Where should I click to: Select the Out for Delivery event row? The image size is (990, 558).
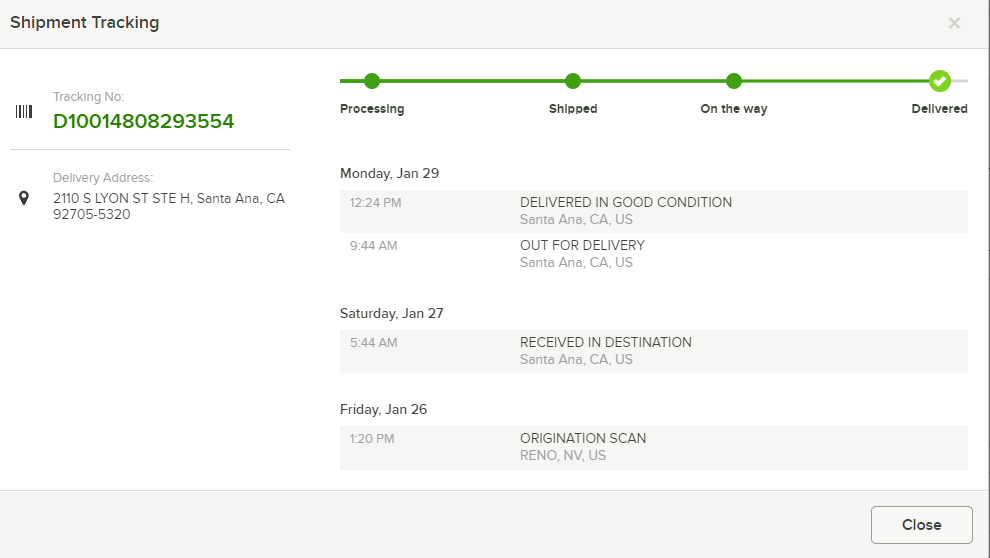click(x=653, y=254)
